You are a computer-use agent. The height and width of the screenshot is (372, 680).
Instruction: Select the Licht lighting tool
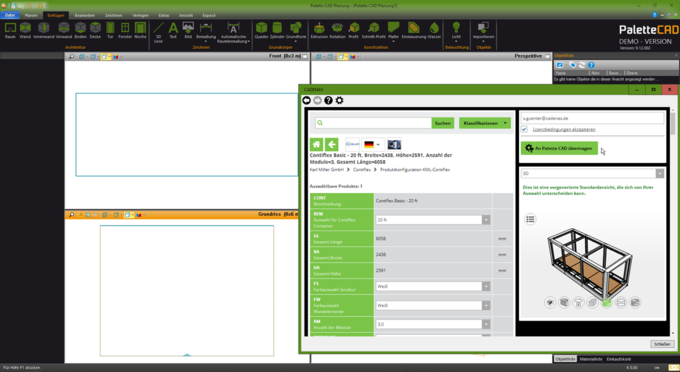tap(456, 31)
